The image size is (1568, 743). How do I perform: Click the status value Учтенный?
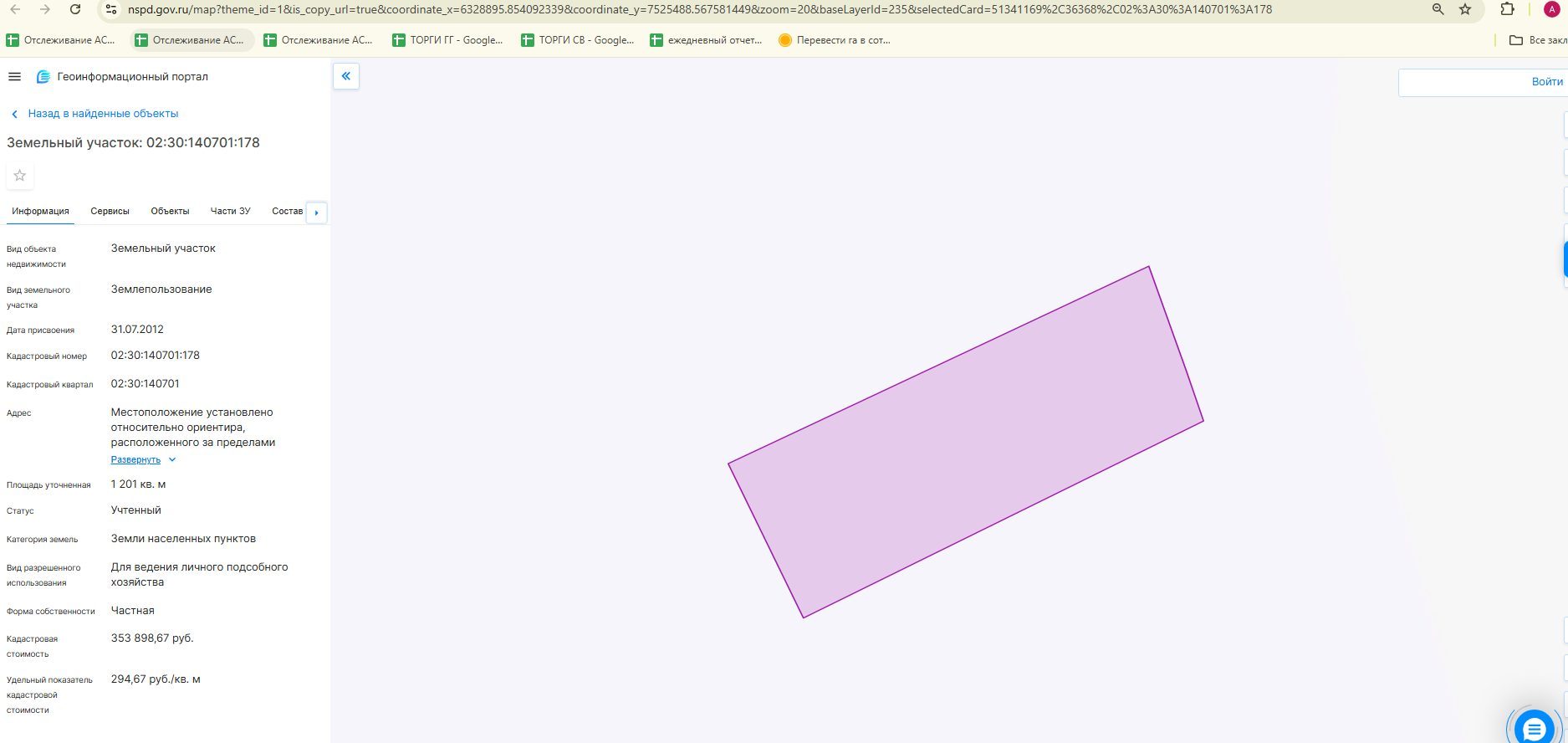click(136, 510)
